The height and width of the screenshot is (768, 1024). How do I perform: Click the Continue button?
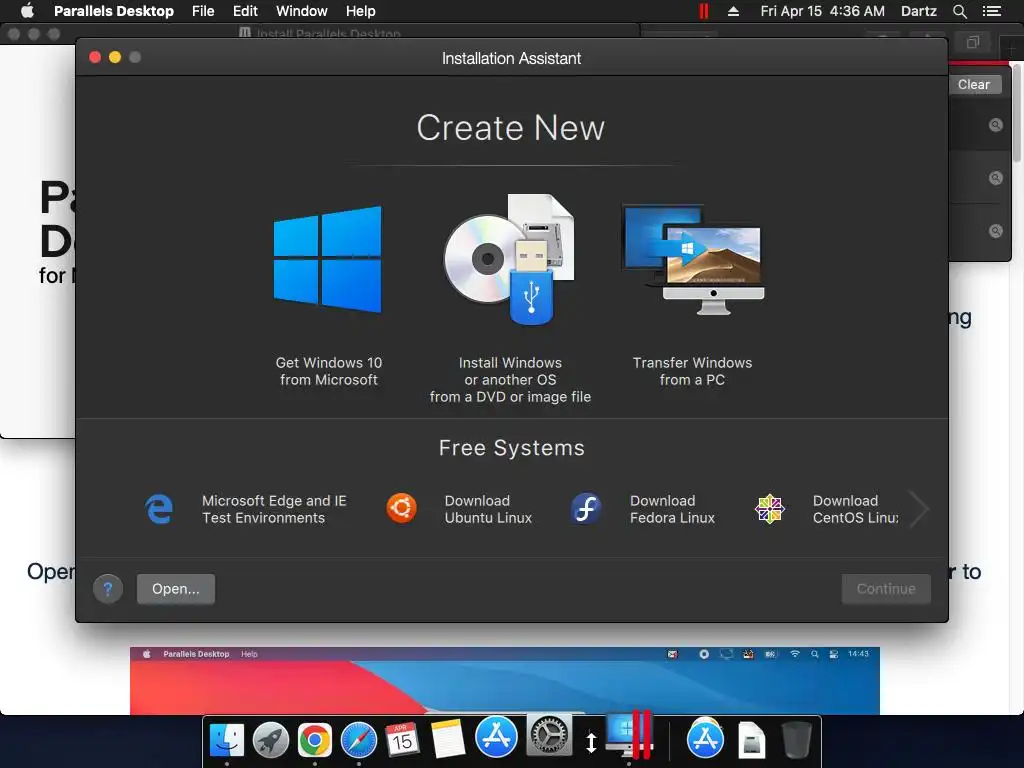tap(886, 589)
